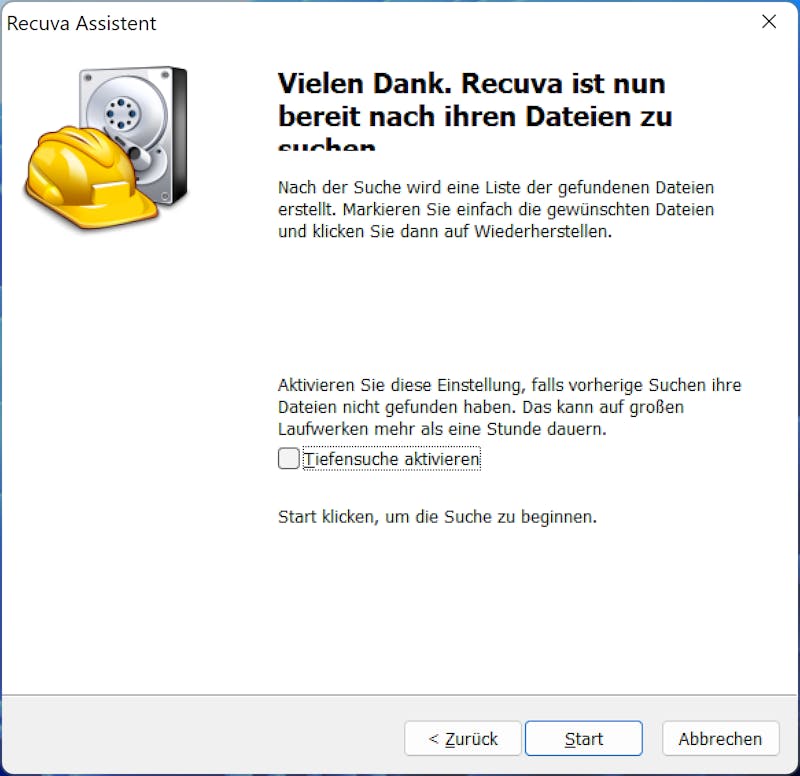This screenshot has height=776, width=800.
Task: Click Start to begin the search
Action: pyautogui.click(x=584, y=738)
